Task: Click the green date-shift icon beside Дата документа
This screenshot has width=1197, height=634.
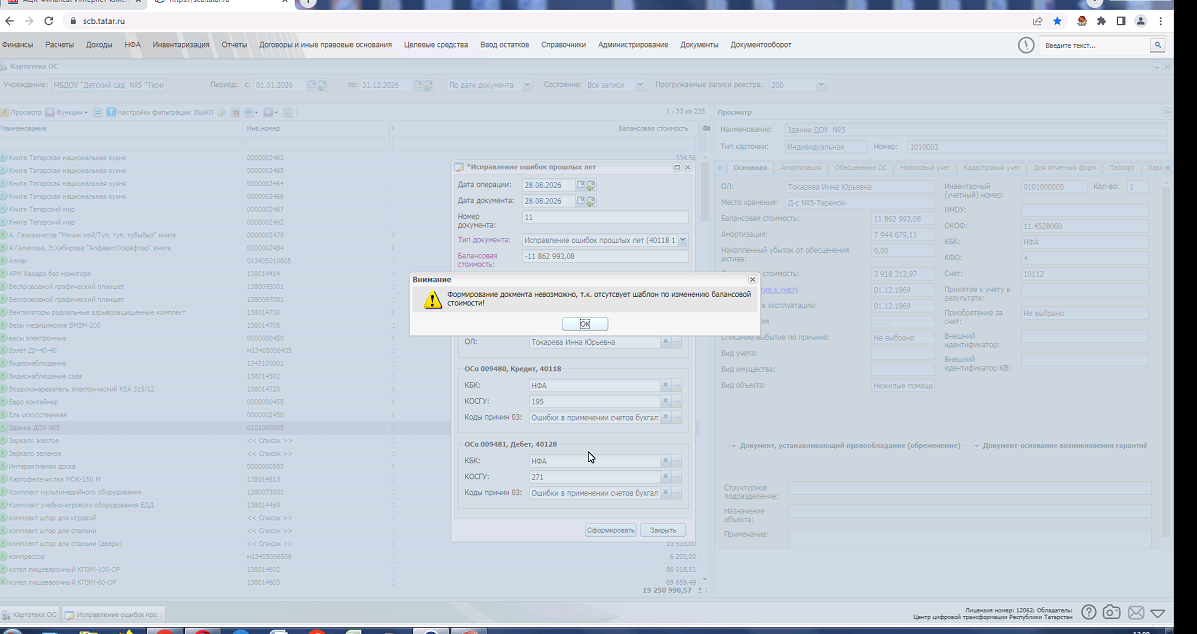Action: coord(591,201)
